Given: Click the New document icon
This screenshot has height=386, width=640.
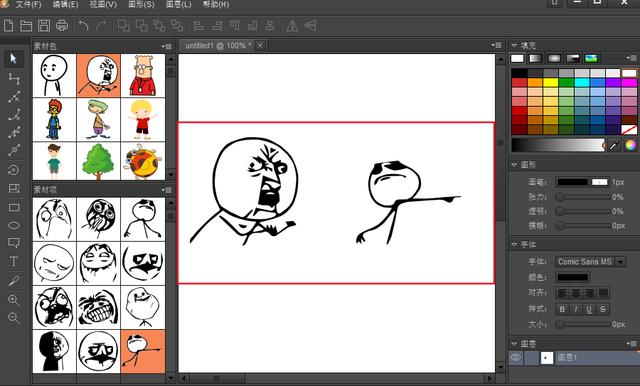Looking at the screenshot, I should [9, 26].
